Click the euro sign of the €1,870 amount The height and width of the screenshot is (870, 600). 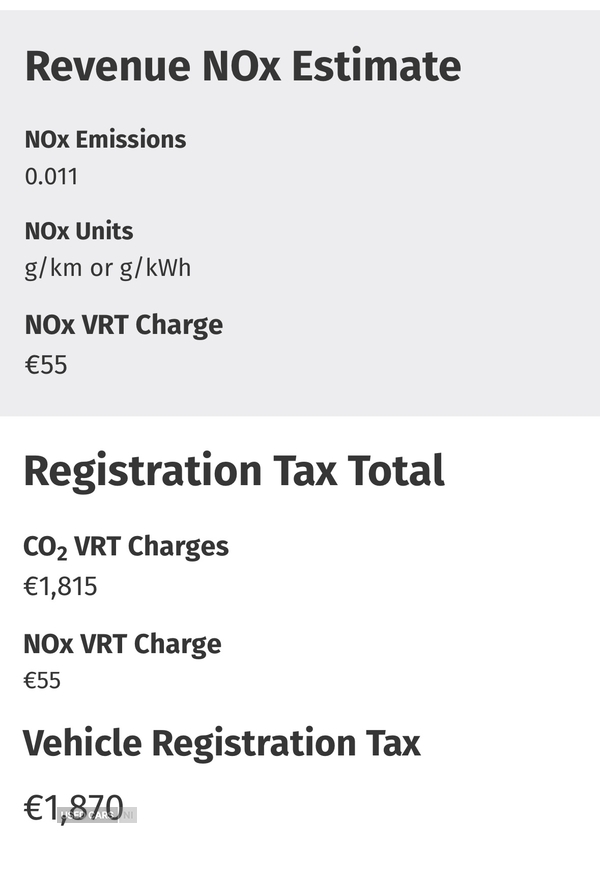coord(33,808)
